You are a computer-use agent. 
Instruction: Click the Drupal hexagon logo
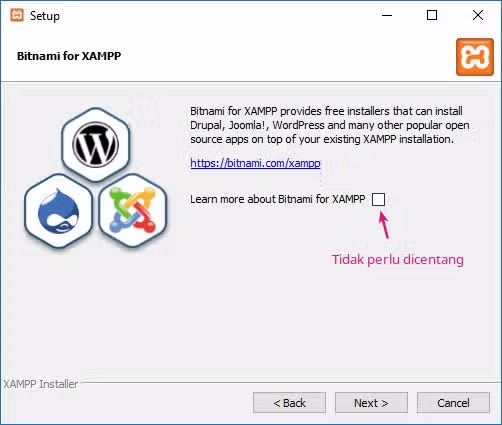pos(59,211)
